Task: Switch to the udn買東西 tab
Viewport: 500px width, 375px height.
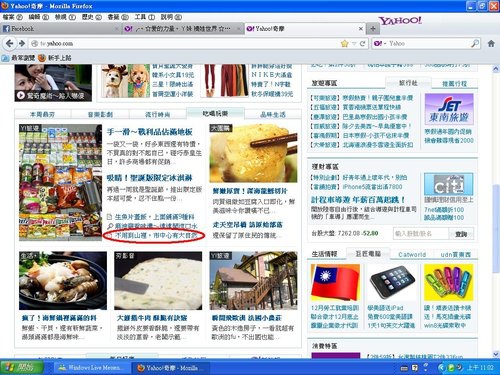Action: [456, 255]
